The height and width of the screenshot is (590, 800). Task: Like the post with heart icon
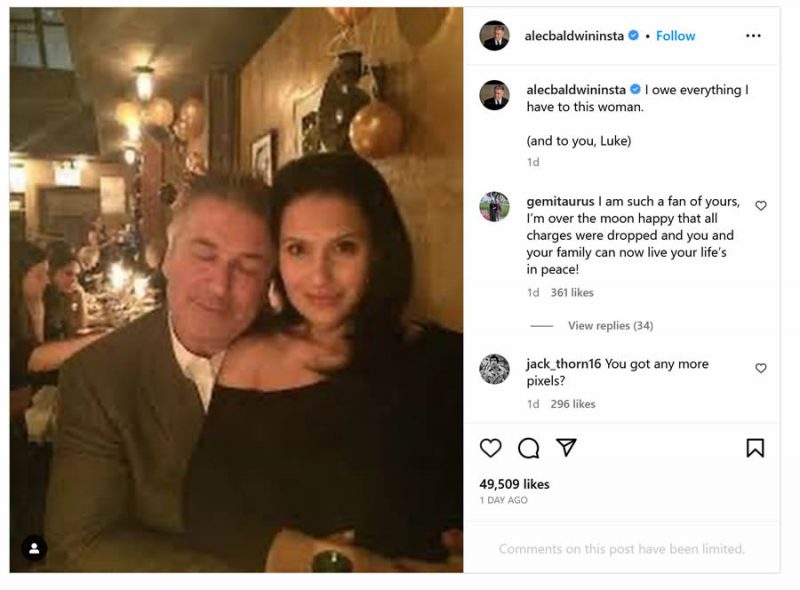coord(491,448)
